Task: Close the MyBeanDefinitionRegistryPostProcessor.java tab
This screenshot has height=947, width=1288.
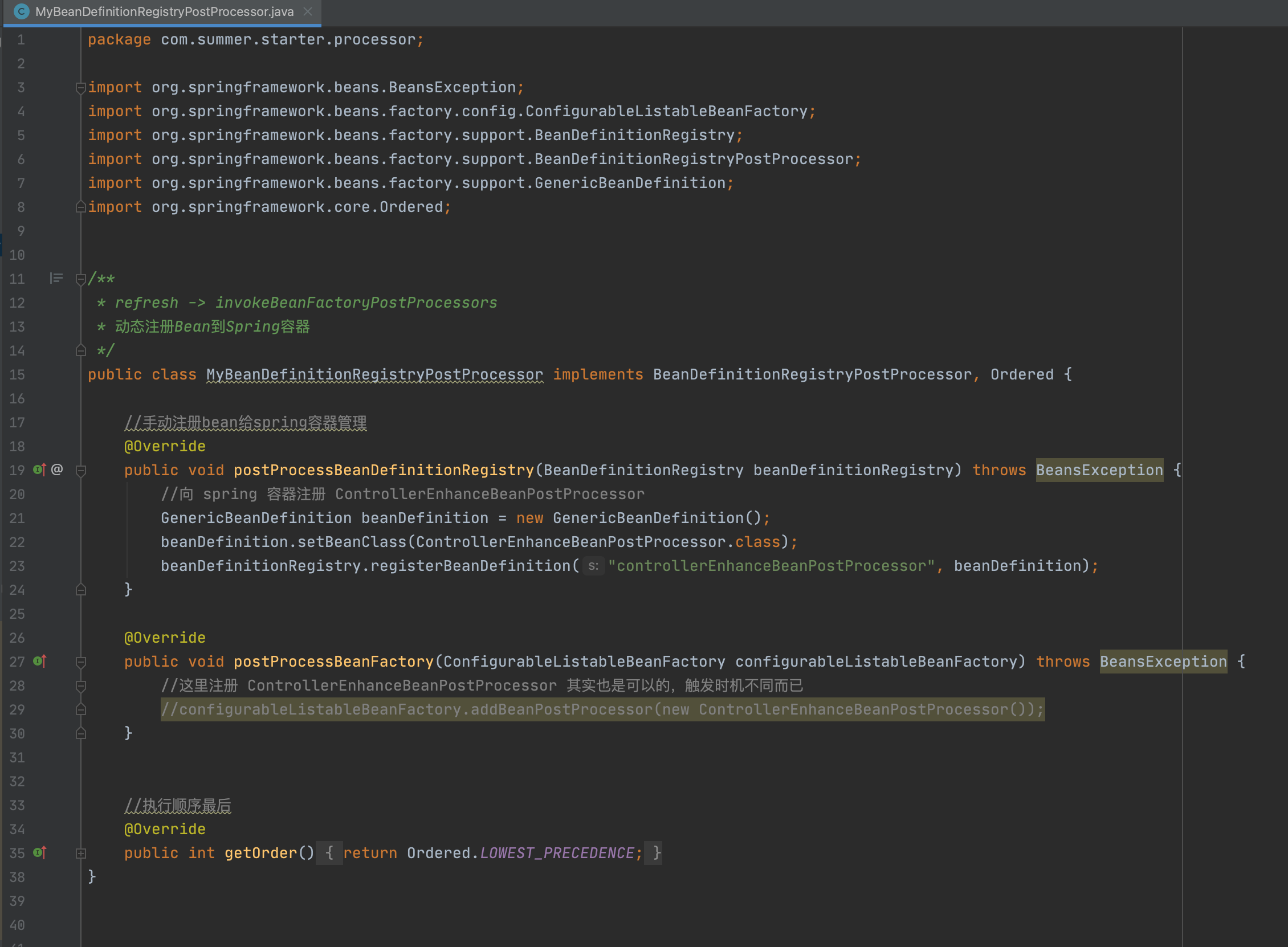Action: coord(308,11)
